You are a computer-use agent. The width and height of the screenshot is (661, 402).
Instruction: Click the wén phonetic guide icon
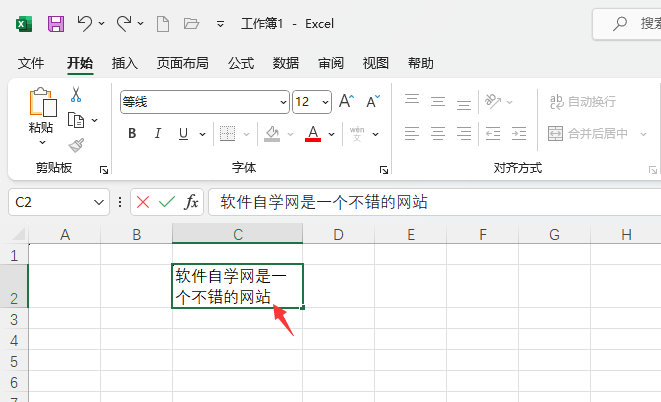[x=357, y=134]
